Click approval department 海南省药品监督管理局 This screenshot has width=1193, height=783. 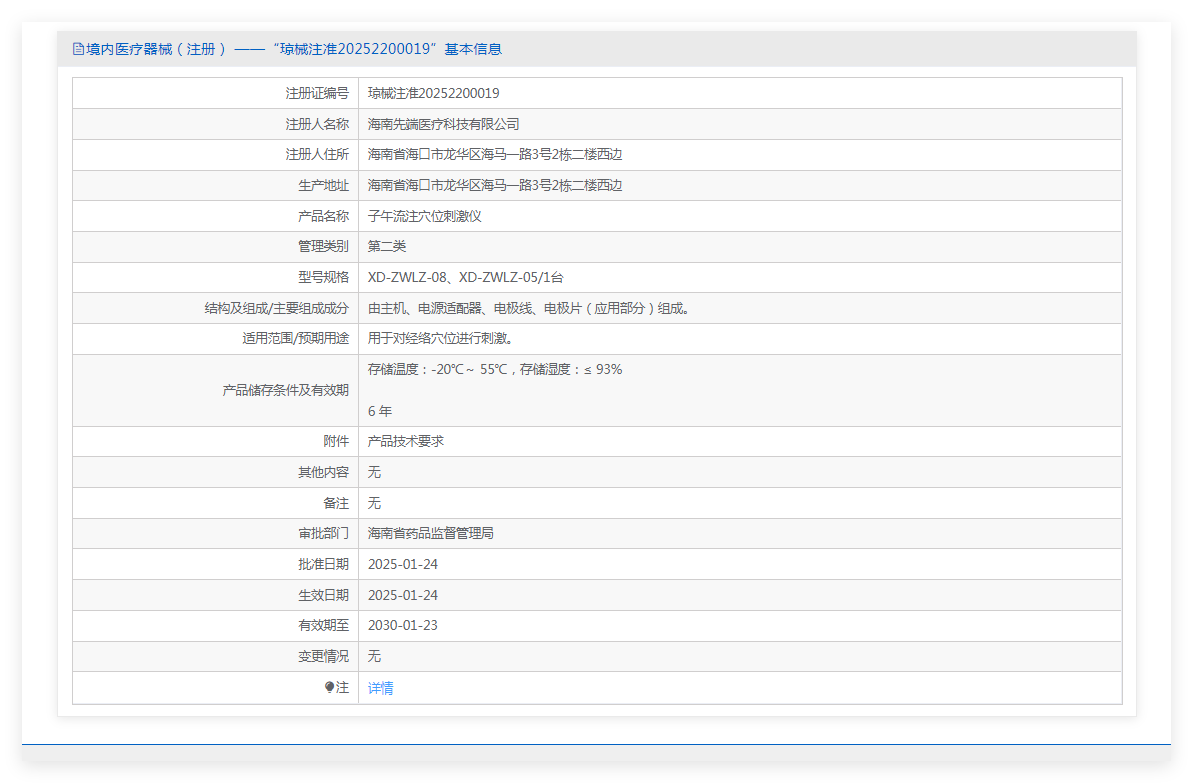tap(430, 533)
